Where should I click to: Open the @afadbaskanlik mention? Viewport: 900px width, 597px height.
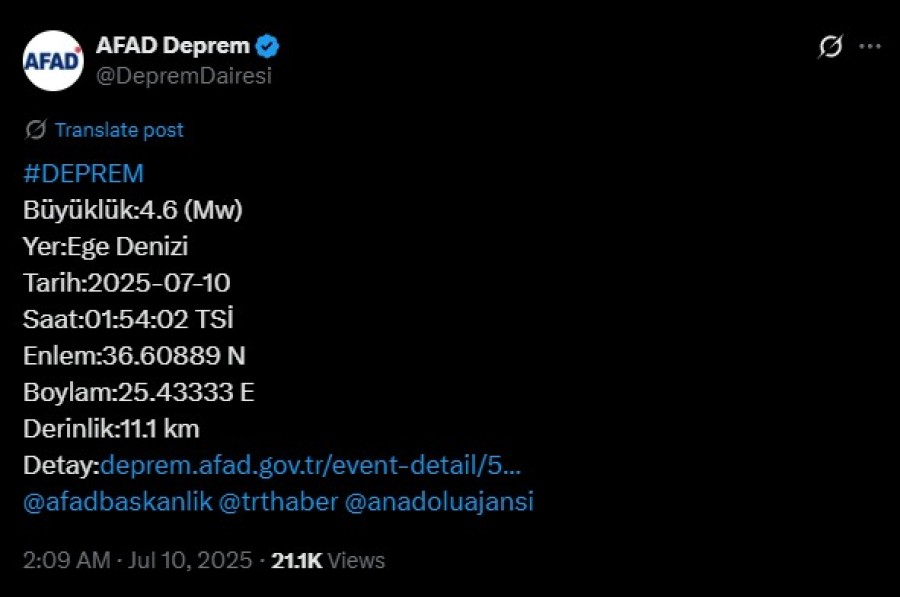[118, 501]
